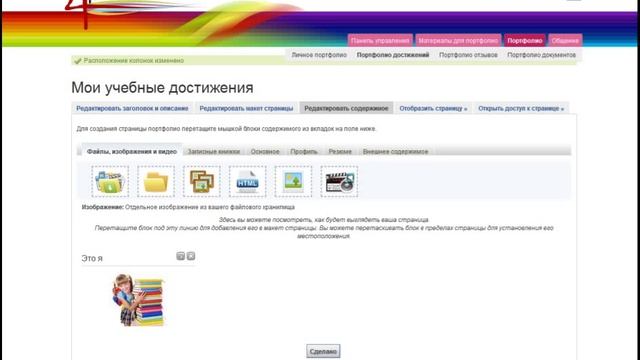The width and height of the screenshot is (640, 360).
Task: Select the yellow Folder block icon
Action: pos(156,182)
